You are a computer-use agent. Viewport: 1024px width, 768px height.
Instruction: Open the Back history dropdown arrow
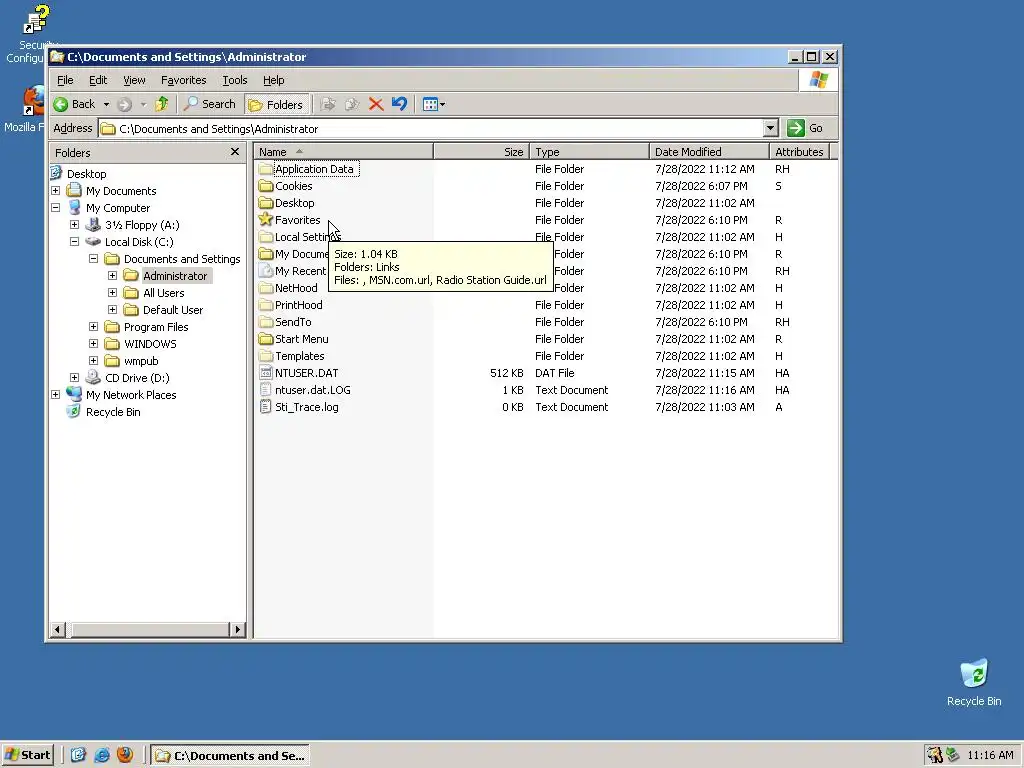tap(106, 104)
